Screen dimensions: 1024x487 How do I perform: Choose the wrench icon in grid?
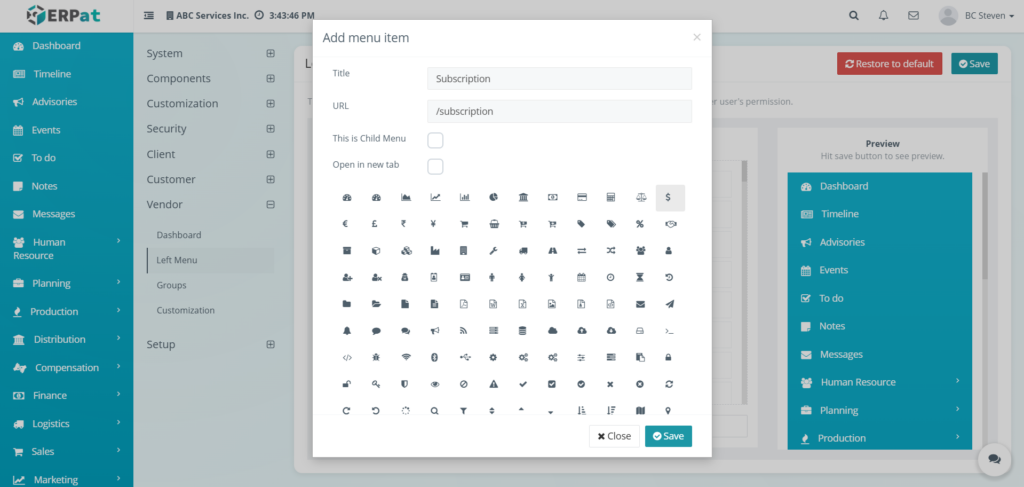click(493, 250)
